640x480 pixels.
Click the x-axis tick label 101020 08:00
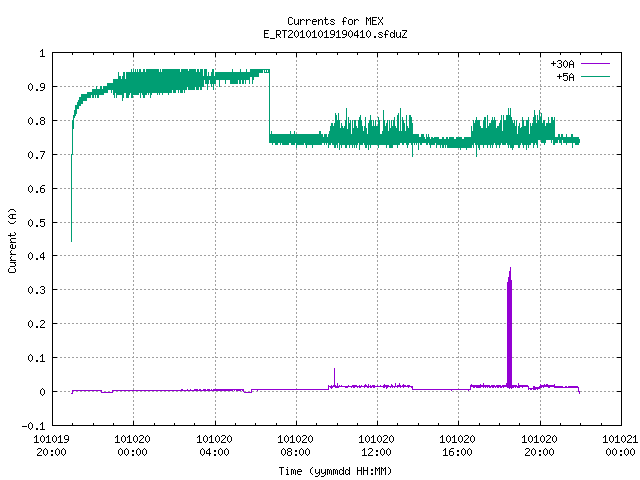pos(296,445)
